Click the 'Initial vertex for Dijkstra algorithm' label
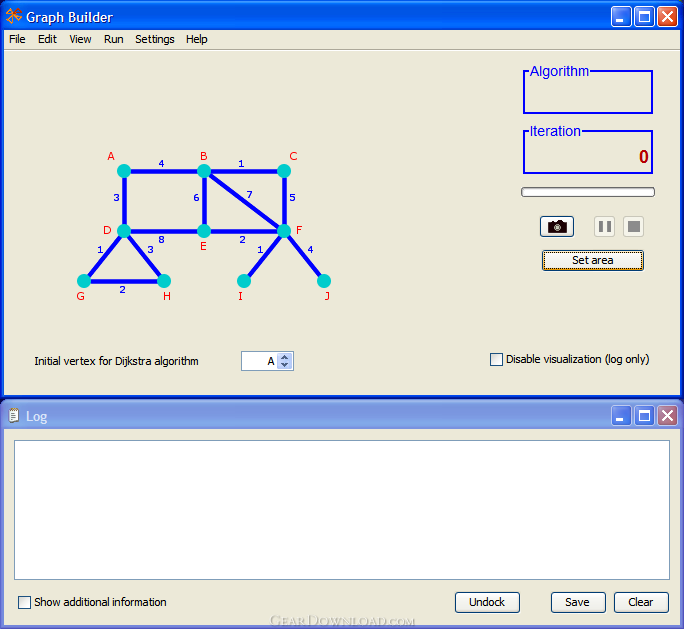Screen dimensions: 684x629 [116, 361]
